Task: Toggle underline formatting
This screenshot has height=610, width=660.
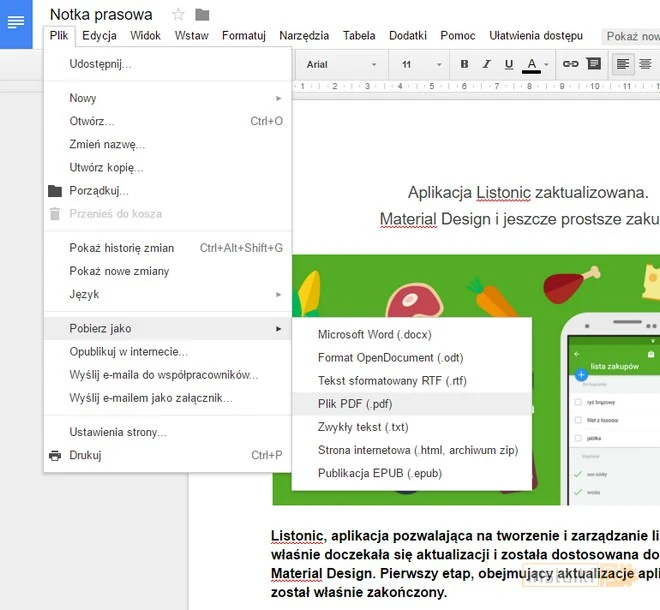Action: (x=509, y=64)
